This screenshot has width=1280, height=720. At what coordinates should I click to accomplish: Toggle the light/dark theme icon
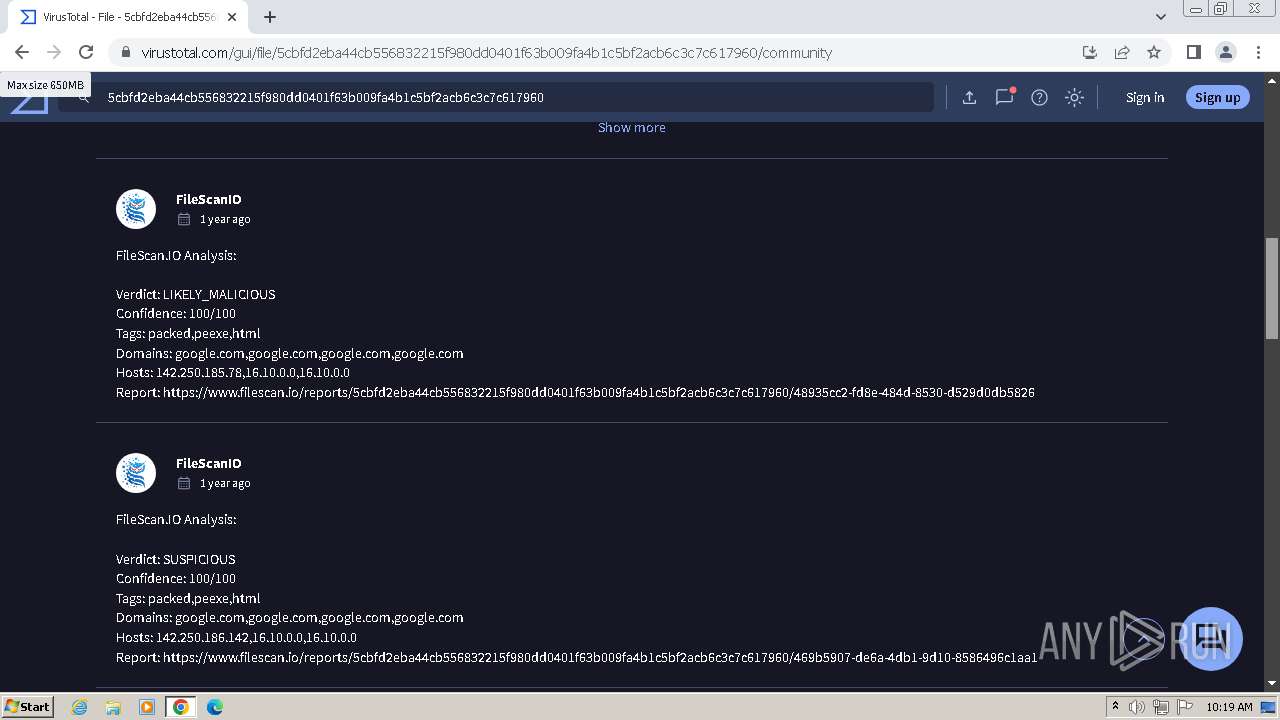(1074, 97)
